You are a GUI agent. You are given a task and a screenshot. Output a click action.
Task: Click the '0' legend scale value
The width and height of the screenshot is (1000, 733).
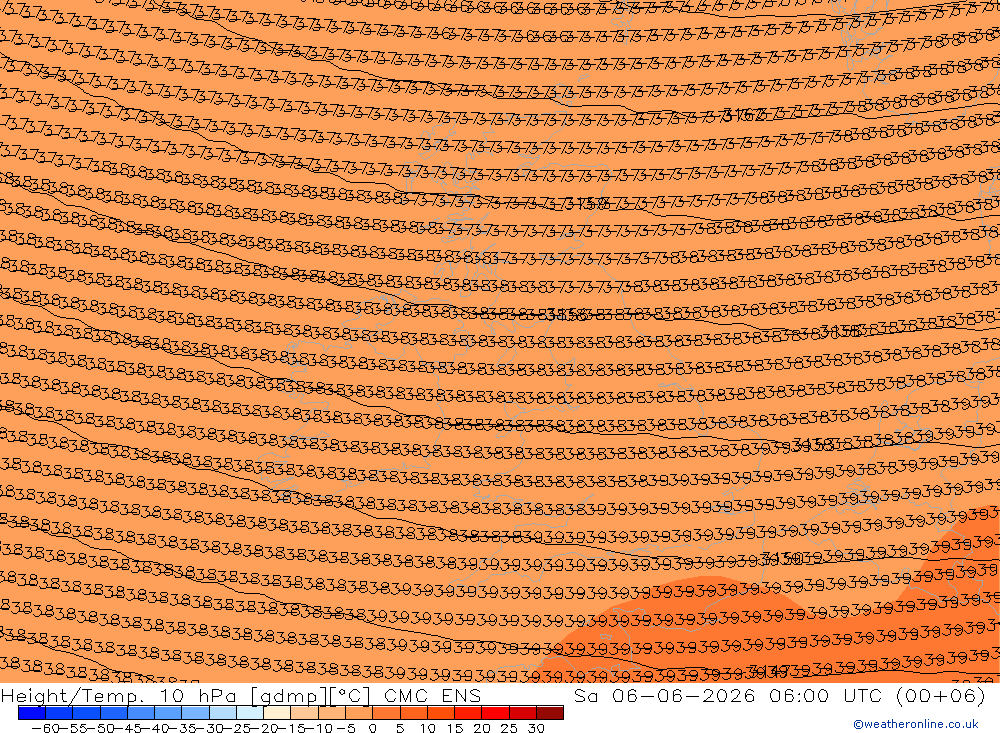(x=373, y=728)
